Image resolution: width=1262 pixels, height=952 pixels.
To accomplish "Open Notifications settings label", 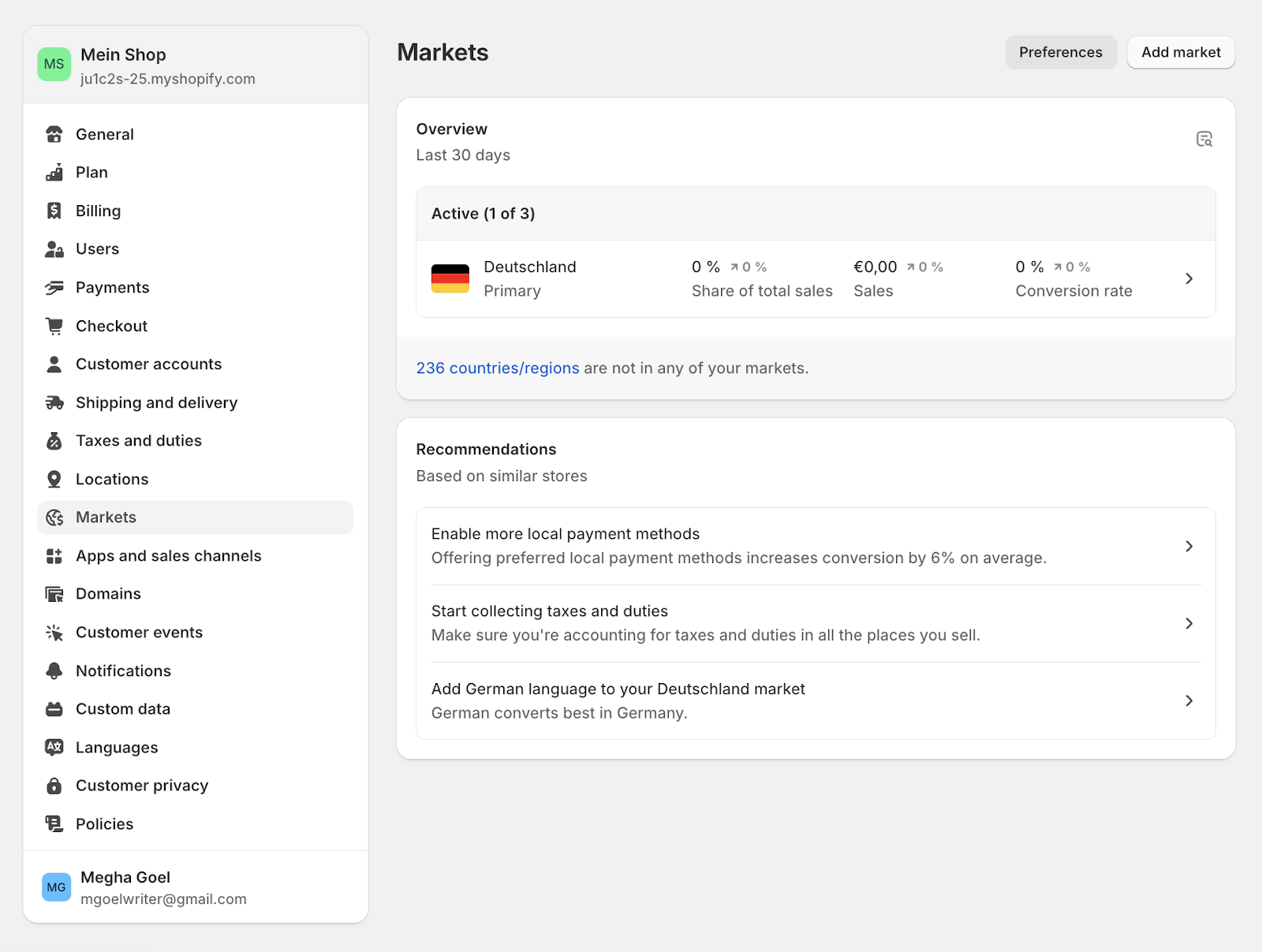I will (x=123, y=671).
